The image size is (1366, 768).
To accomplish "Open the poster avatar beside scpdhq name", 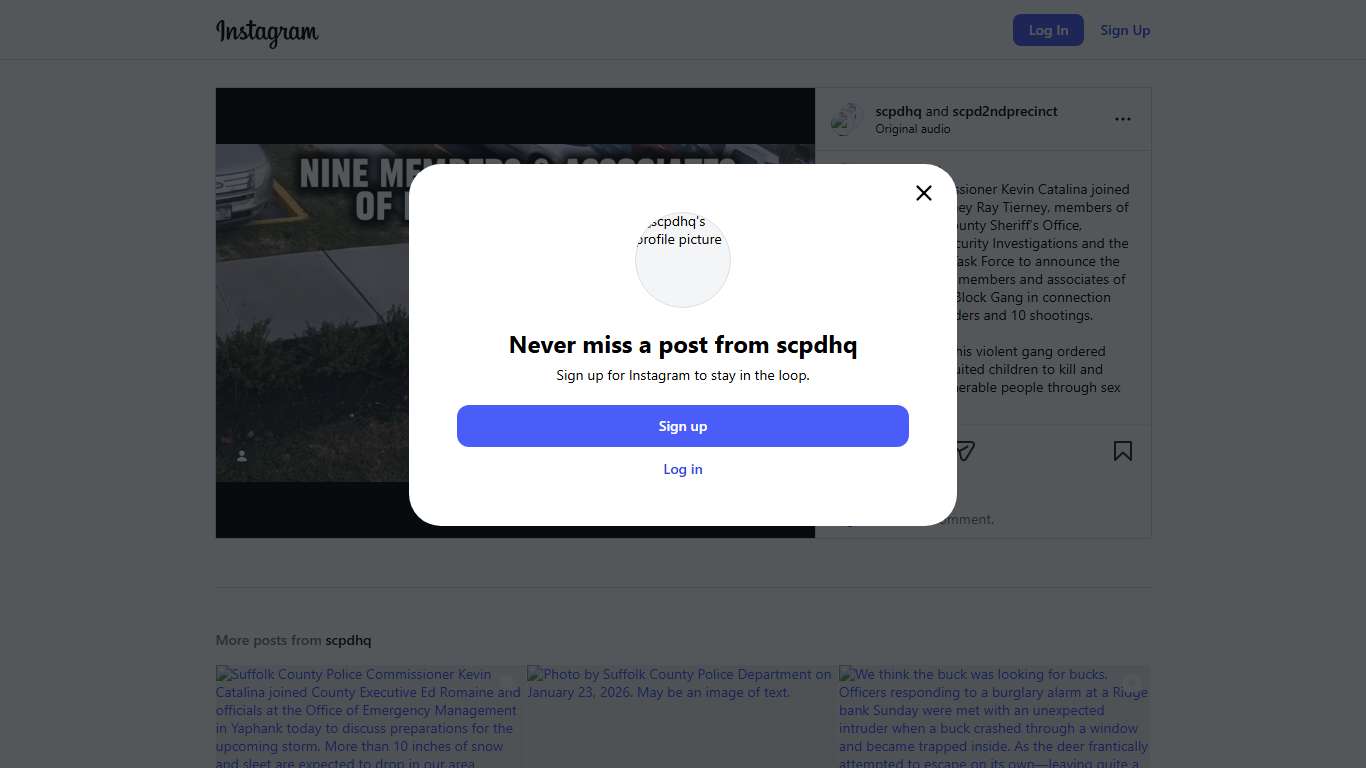I will [x=847, y=119].
